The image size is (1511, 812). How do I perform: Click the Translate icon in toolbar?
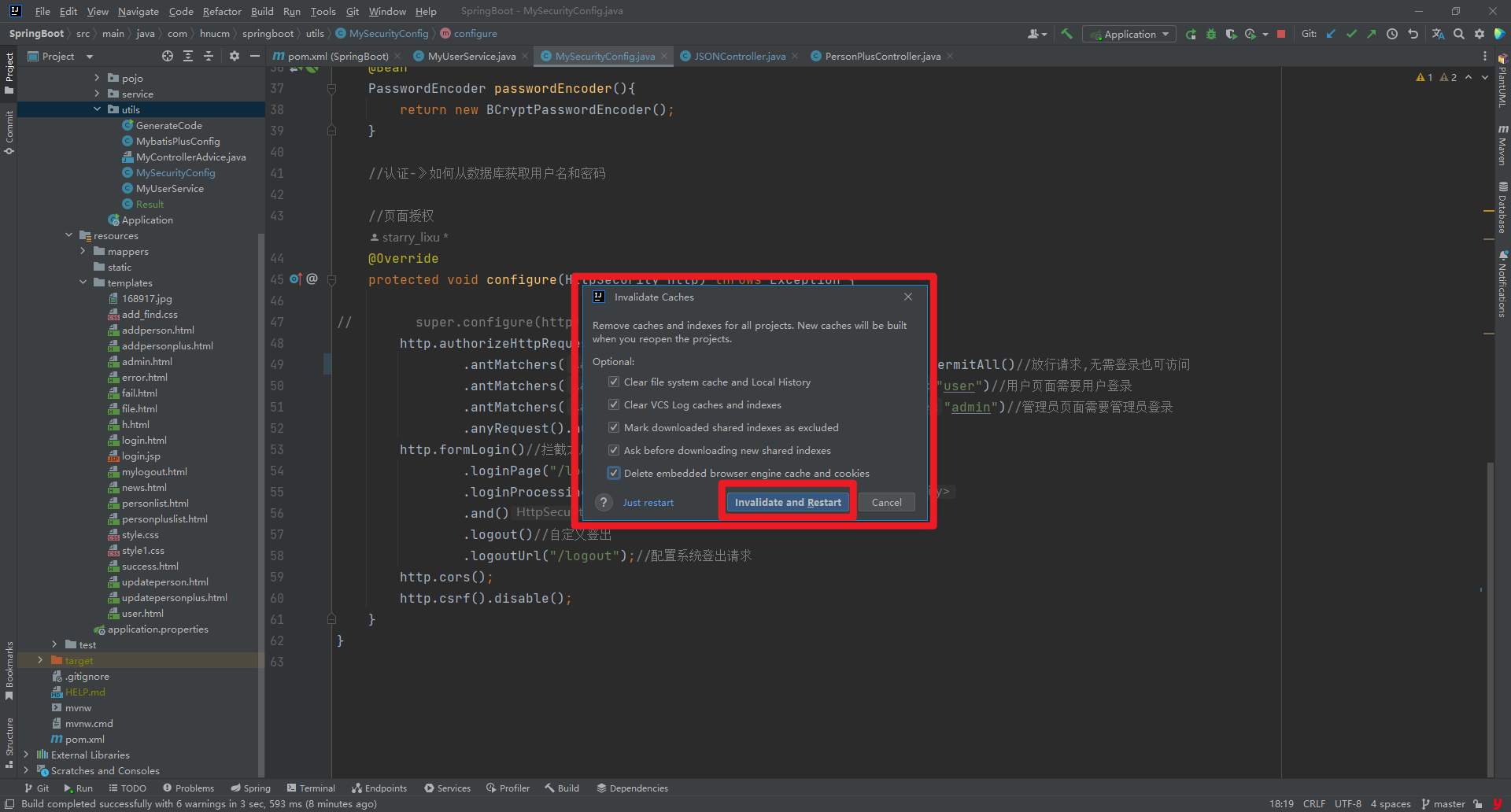pos(1438,34)
